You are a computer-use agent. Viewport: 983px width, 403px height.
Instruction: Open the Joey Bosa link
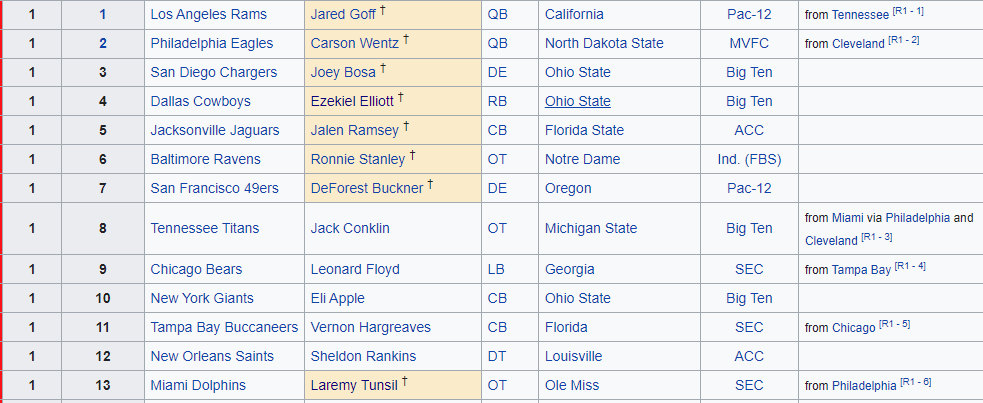(x=343, y=72)
